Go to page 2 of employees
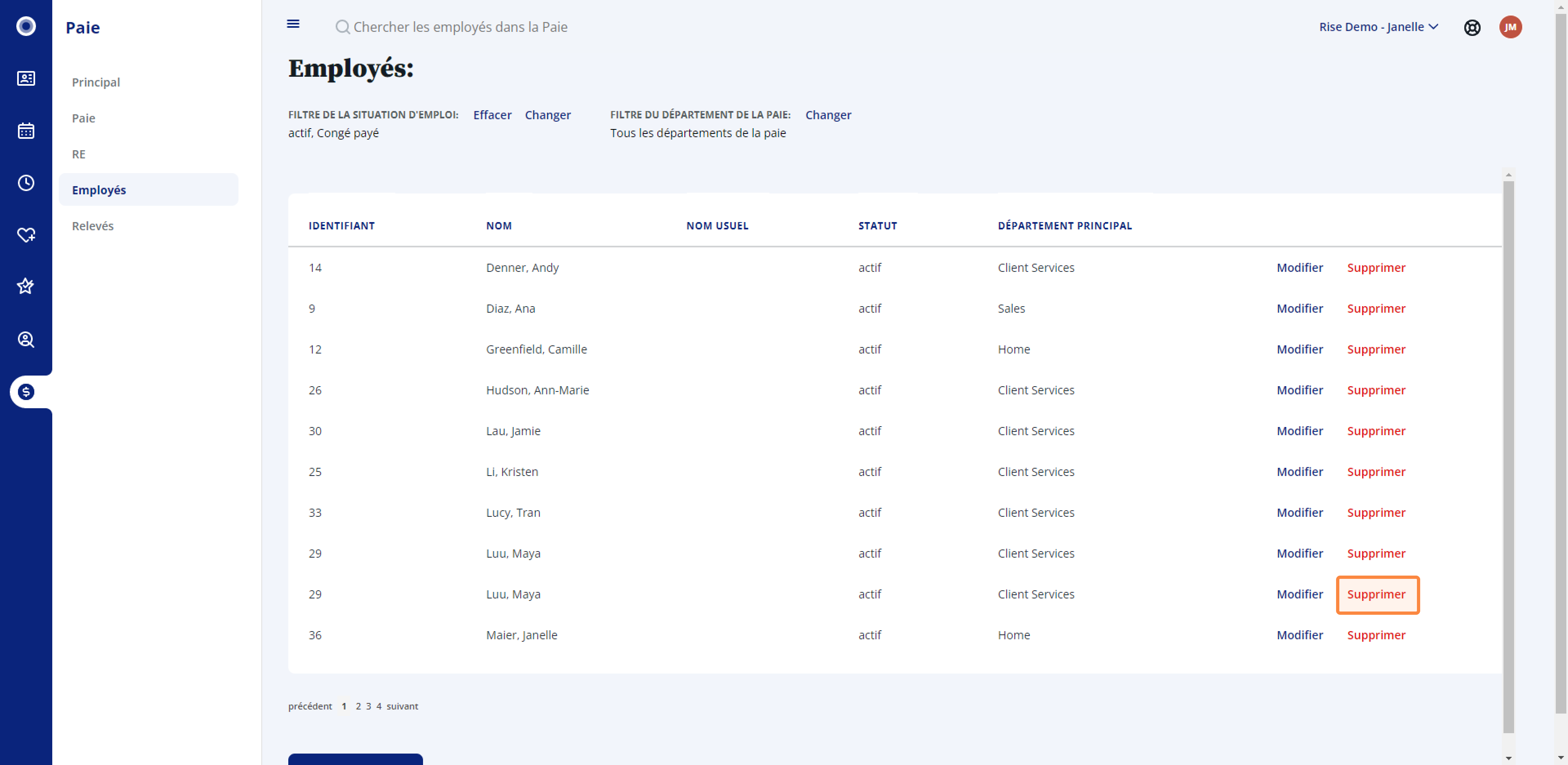This screenshot has width=1568, height=765. (x=358, y=706)
